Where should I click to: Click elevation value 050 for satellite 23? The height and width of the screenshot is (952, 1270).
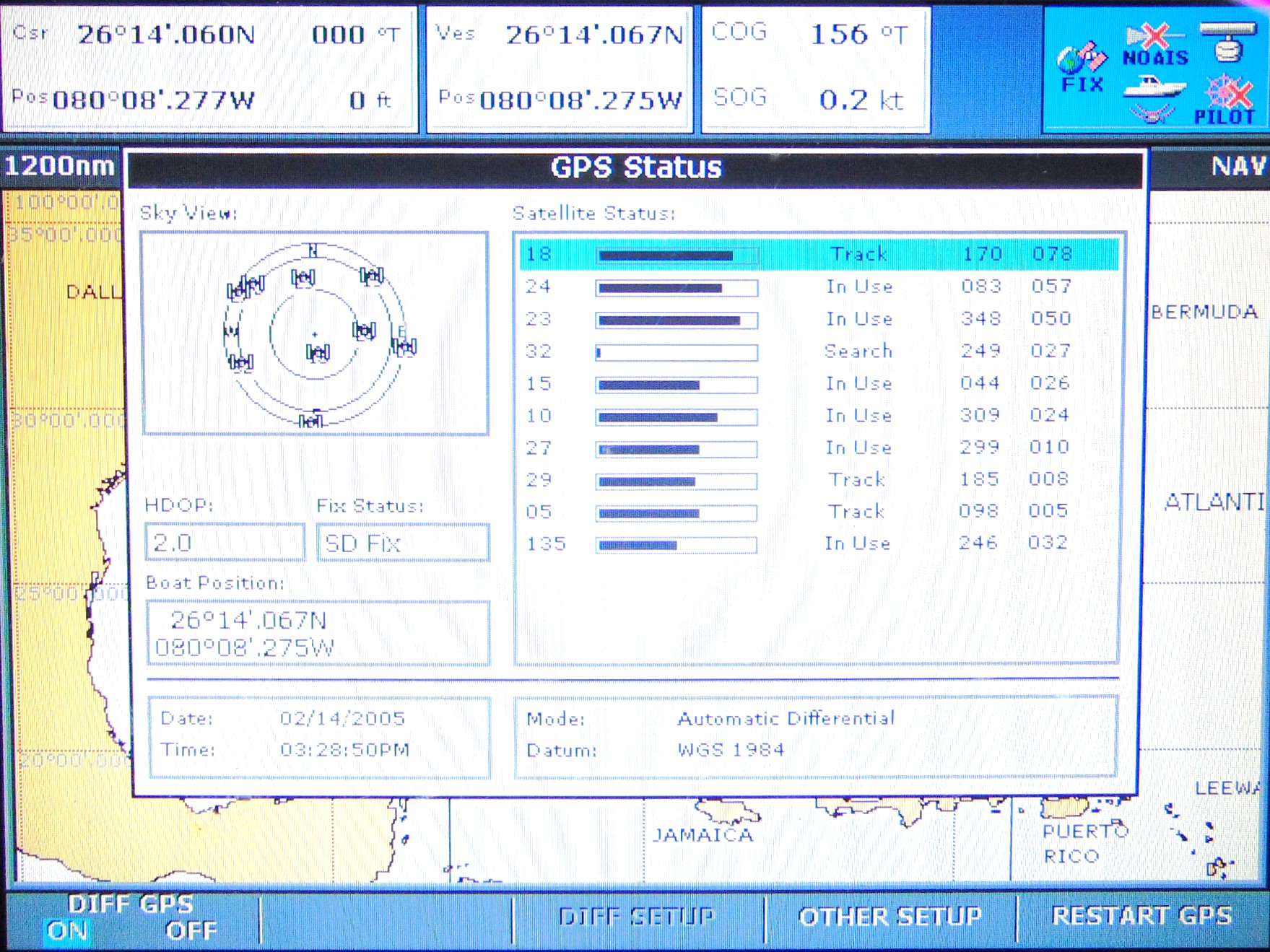1051,318
